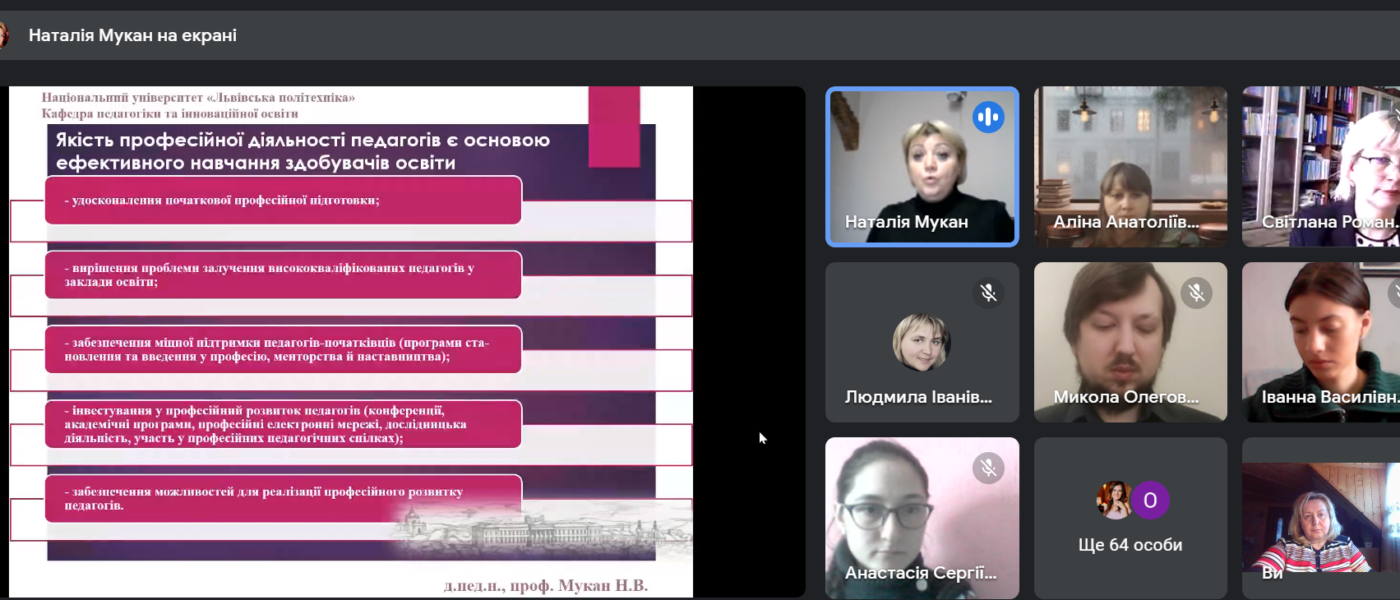Click muted microphone icon on Людмила Іванів tile
This screenshot has height=600, width=1400.
(988, 292)
